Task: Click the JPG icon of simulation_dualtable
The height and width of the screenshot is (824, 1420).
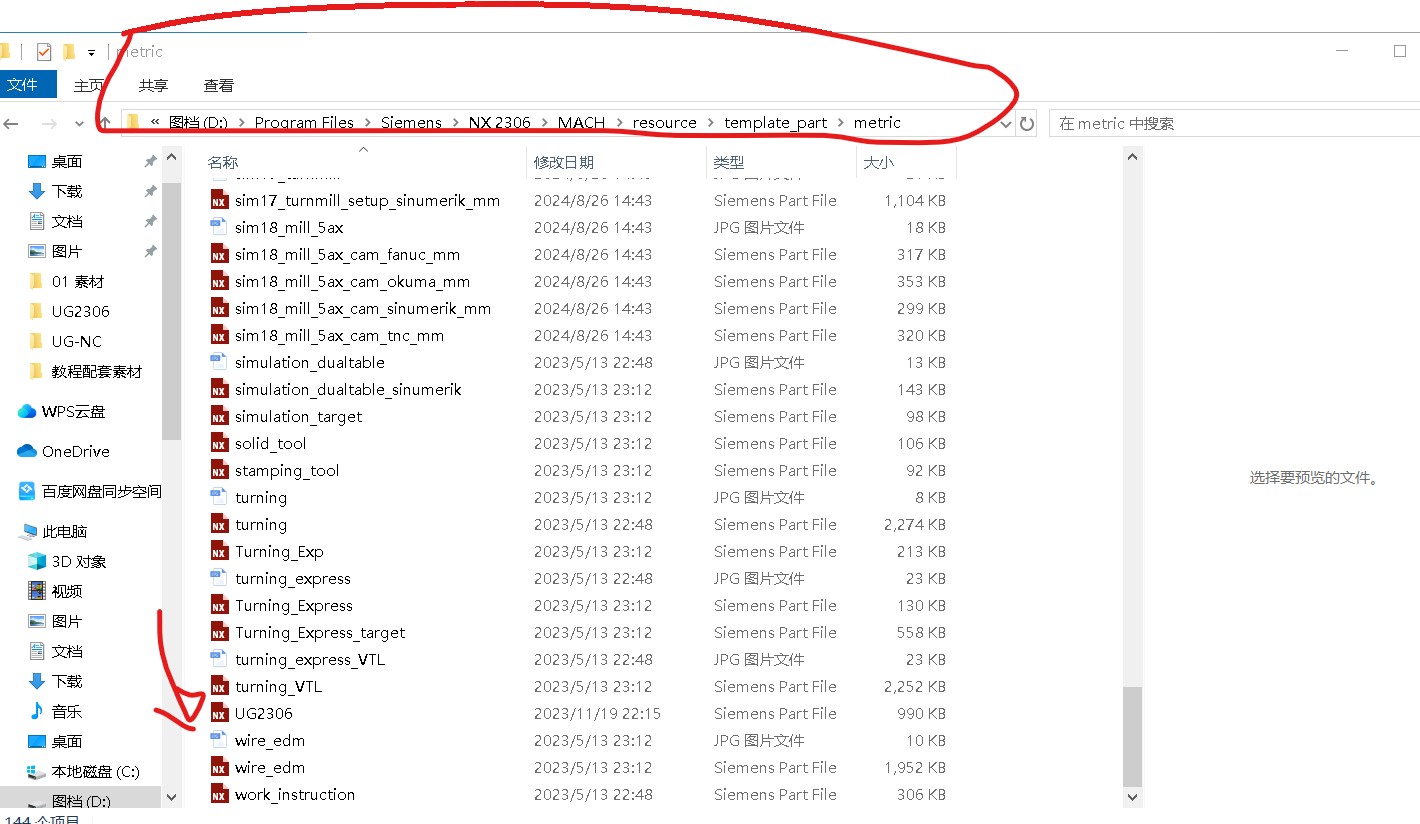Action: tap(219, 362)
